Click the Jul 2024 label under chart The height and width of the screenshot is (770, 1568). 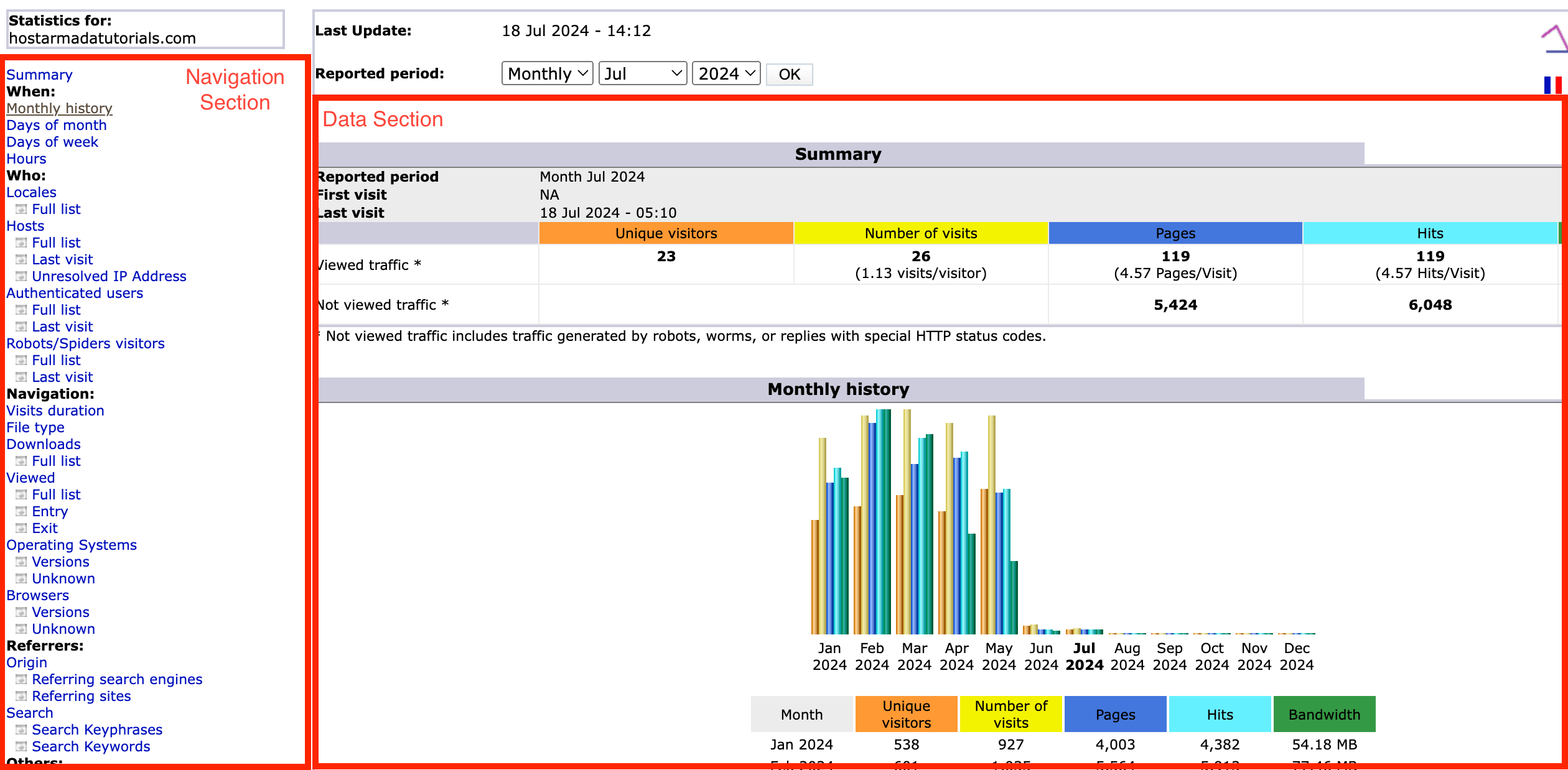click(1084, 657)
